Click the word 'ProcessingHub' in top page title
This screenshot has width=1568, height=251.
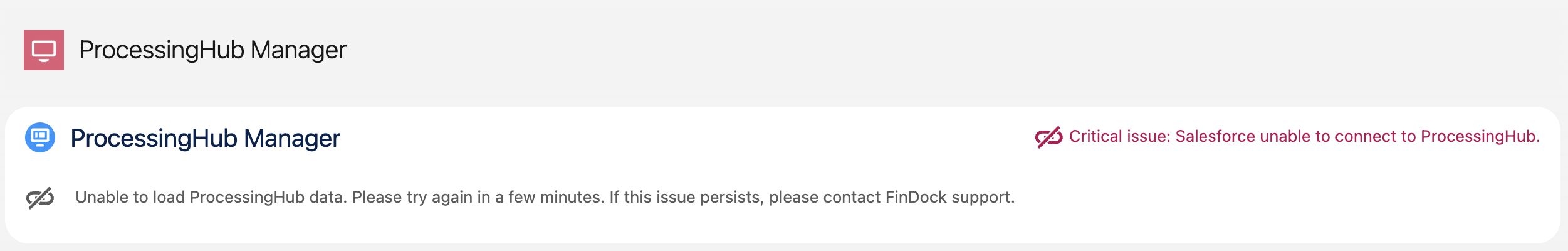coord(162,50)
